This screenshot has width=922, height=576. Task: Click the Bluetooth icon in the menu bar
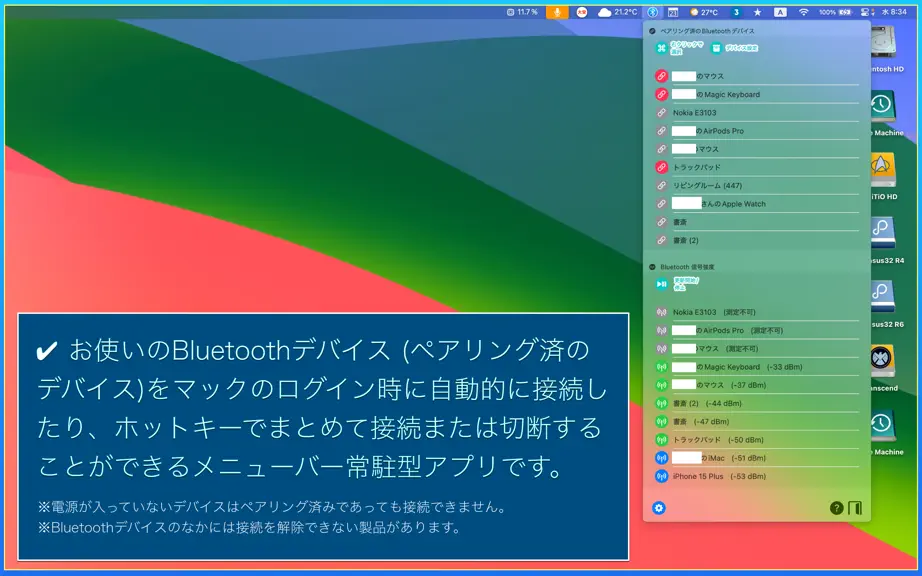point(652,12)
